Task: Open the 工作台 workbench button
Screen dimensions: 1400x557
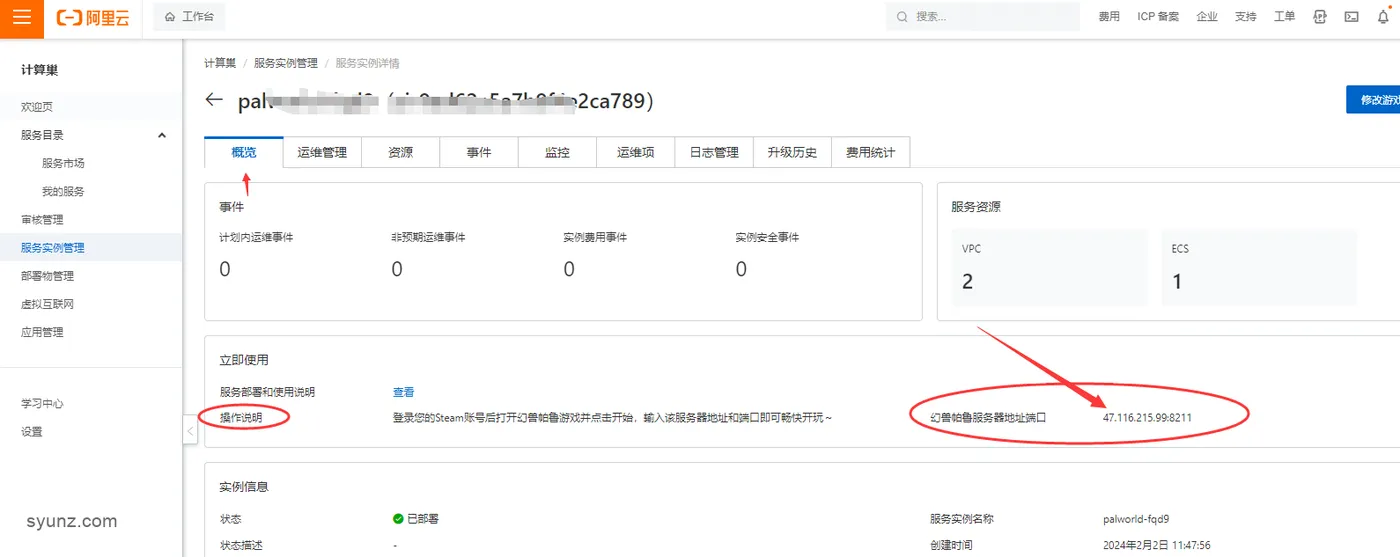Action: tap(190, 17)
